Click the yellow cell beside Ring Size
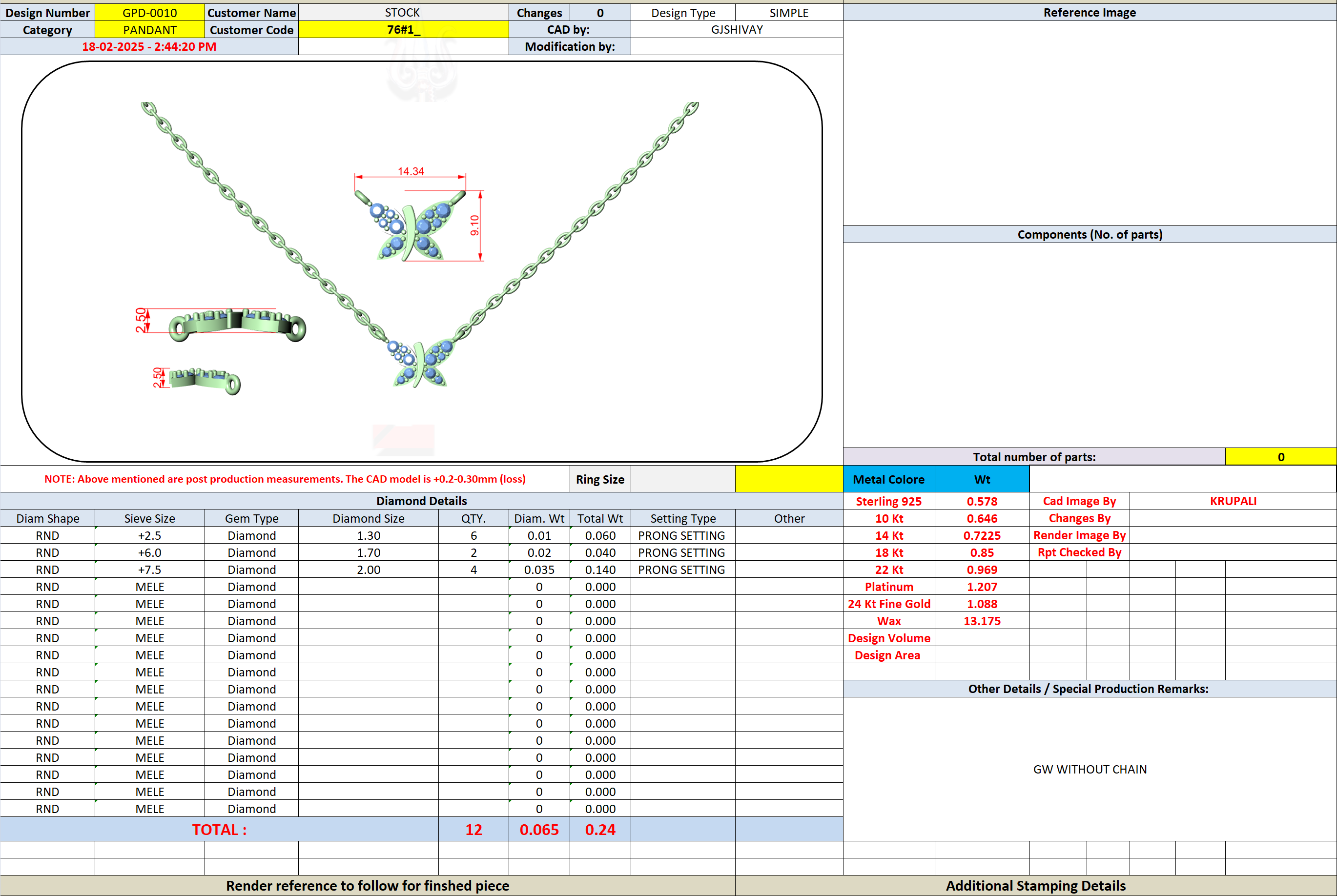 click(789, 479)
